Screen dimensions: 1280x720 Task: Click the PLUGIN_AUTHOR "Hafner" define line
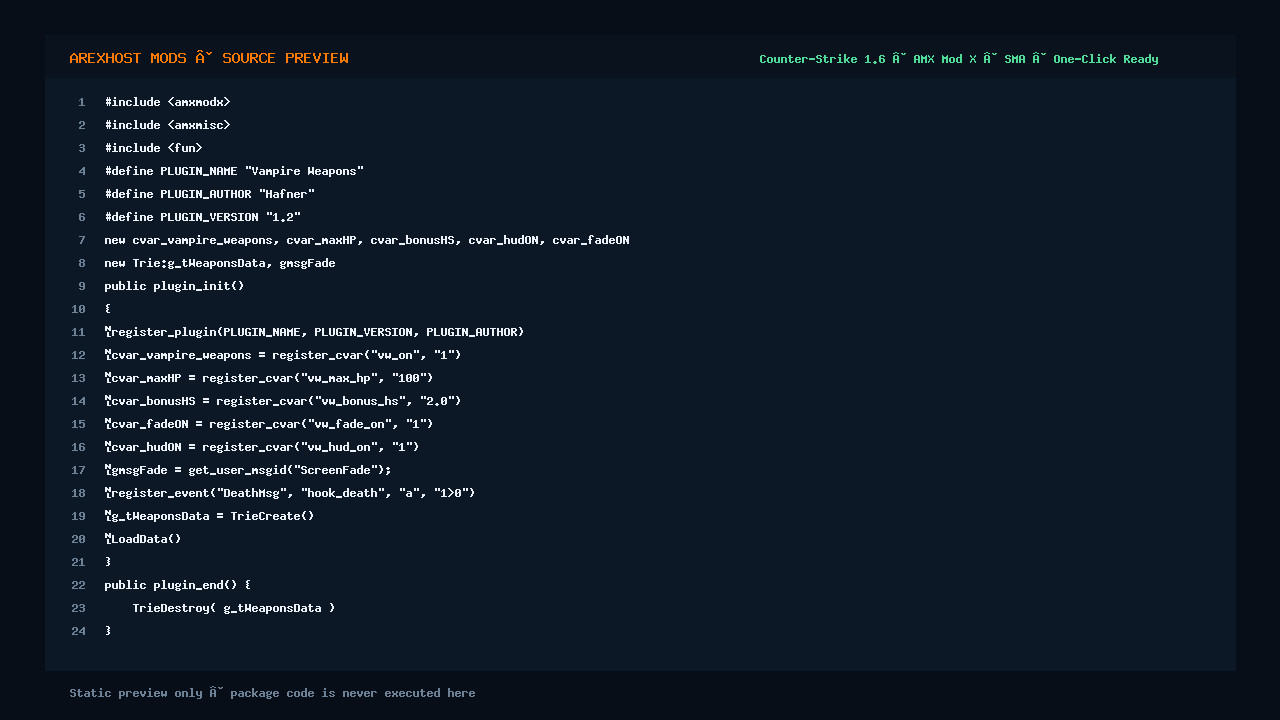click(x=209, y=194)
